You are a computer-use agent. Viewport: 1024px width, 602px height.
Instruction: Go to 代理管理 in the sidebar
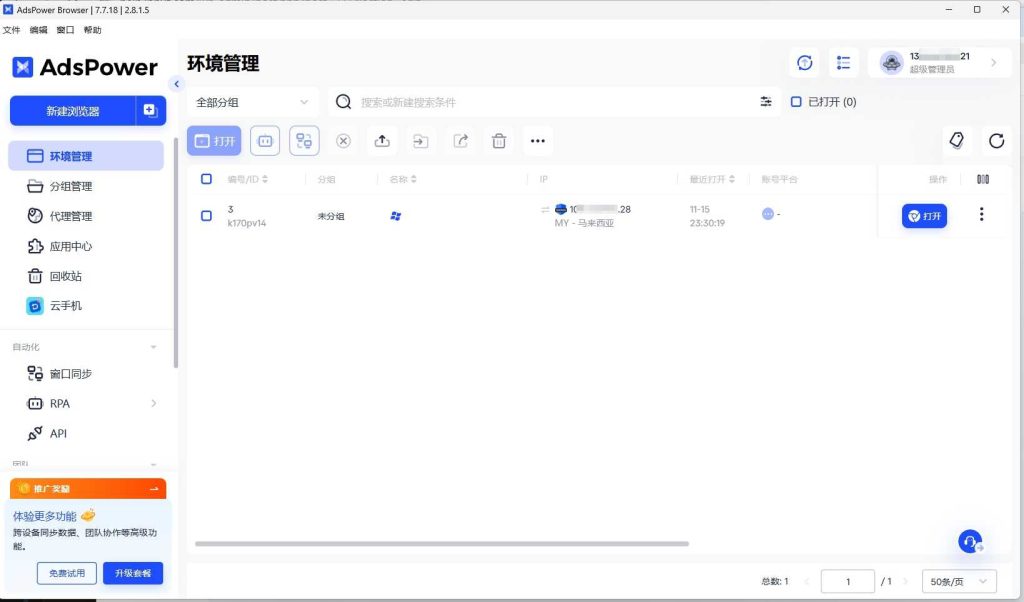coord(70,216)
